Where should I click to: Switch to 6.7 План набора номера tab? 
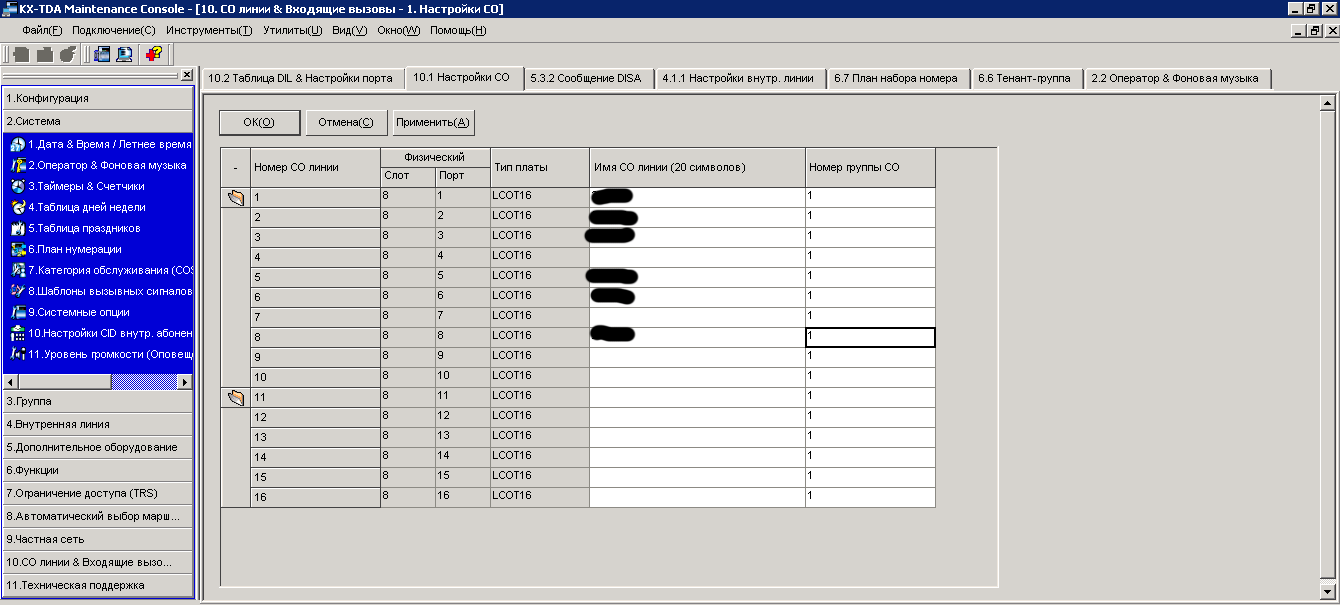(x=898, y=78)
